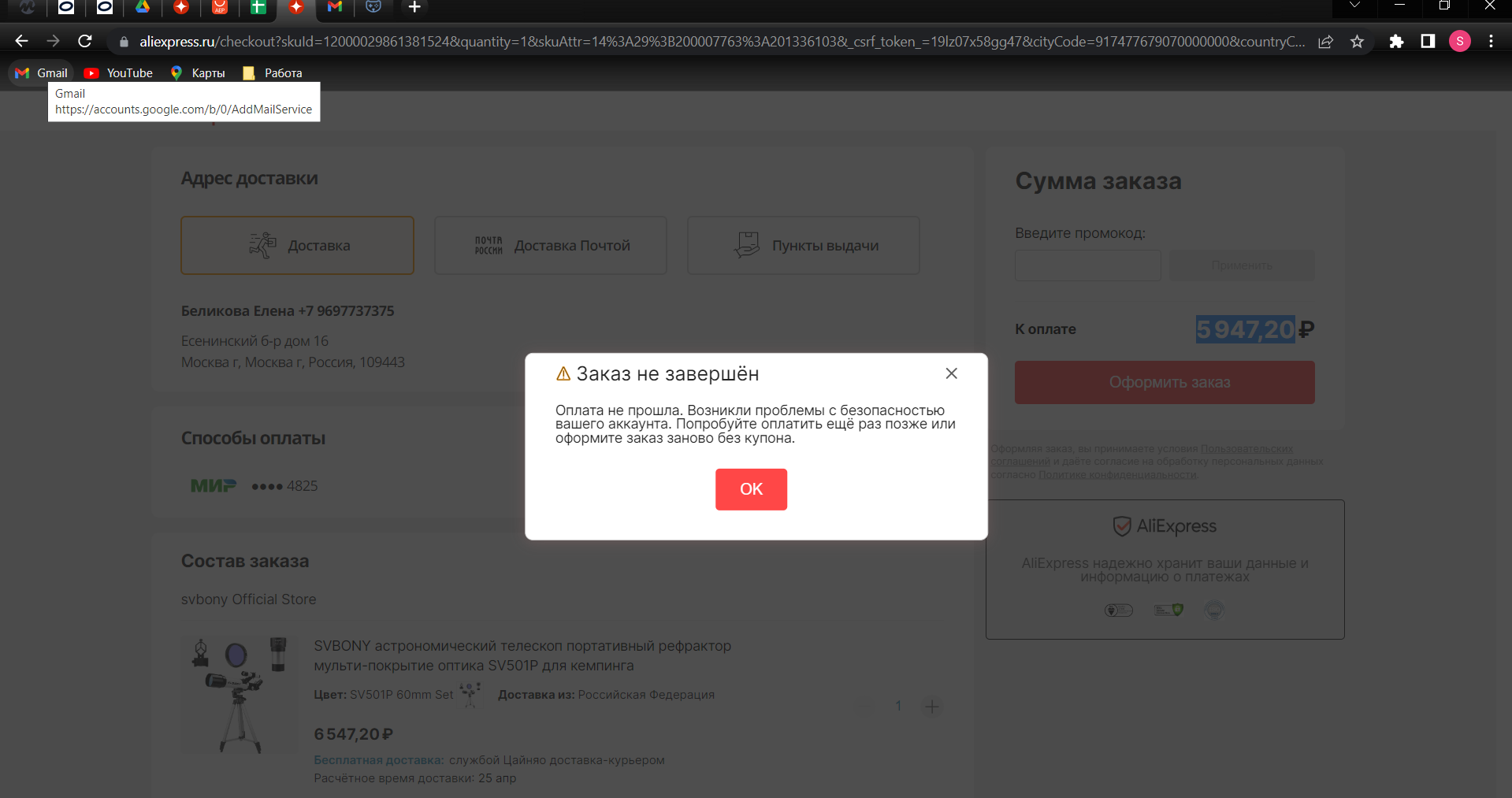Screen dimensions: 1512x798
Task: Select the Доставка courier delivery option
Action: click(x=297, y=246)
